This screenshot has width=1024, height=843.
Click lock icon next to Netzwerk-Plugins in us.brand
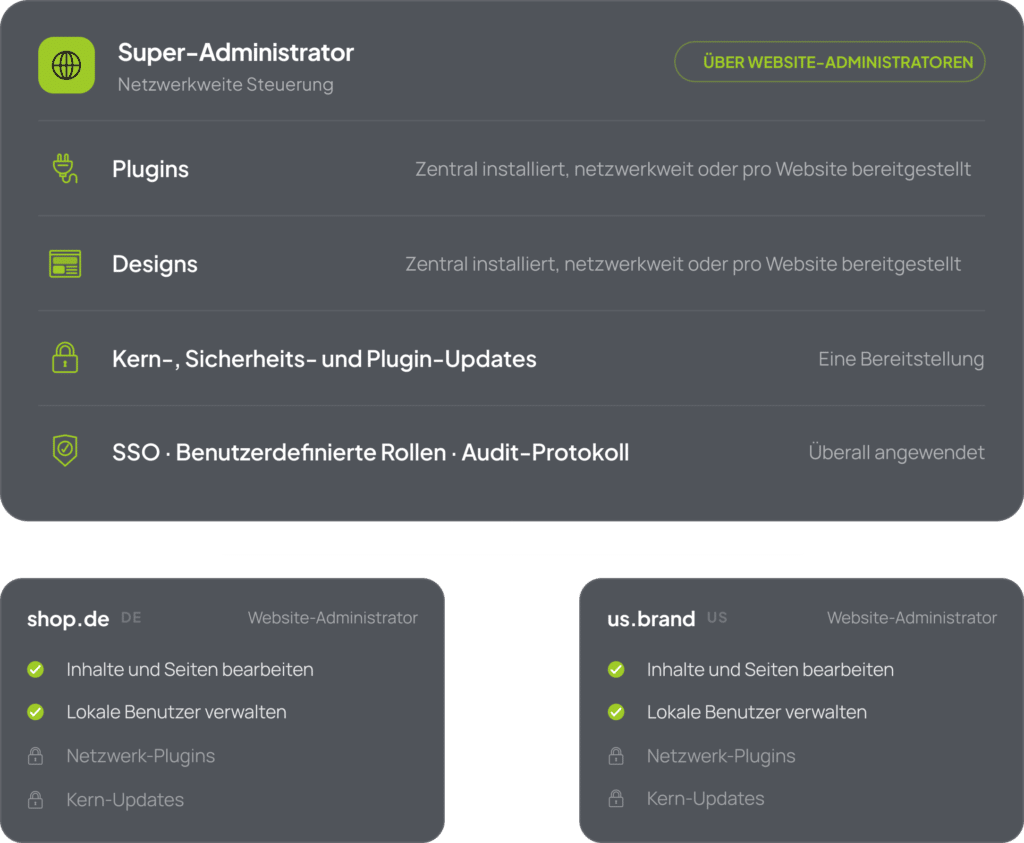point(616,756)
